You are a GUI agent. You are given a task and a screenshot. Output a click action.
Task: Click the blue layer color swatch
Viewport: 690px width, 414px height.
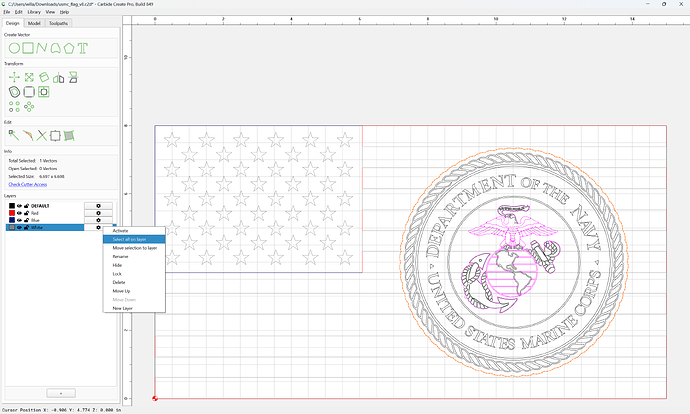pyautogui.click(x=12, y=220)
